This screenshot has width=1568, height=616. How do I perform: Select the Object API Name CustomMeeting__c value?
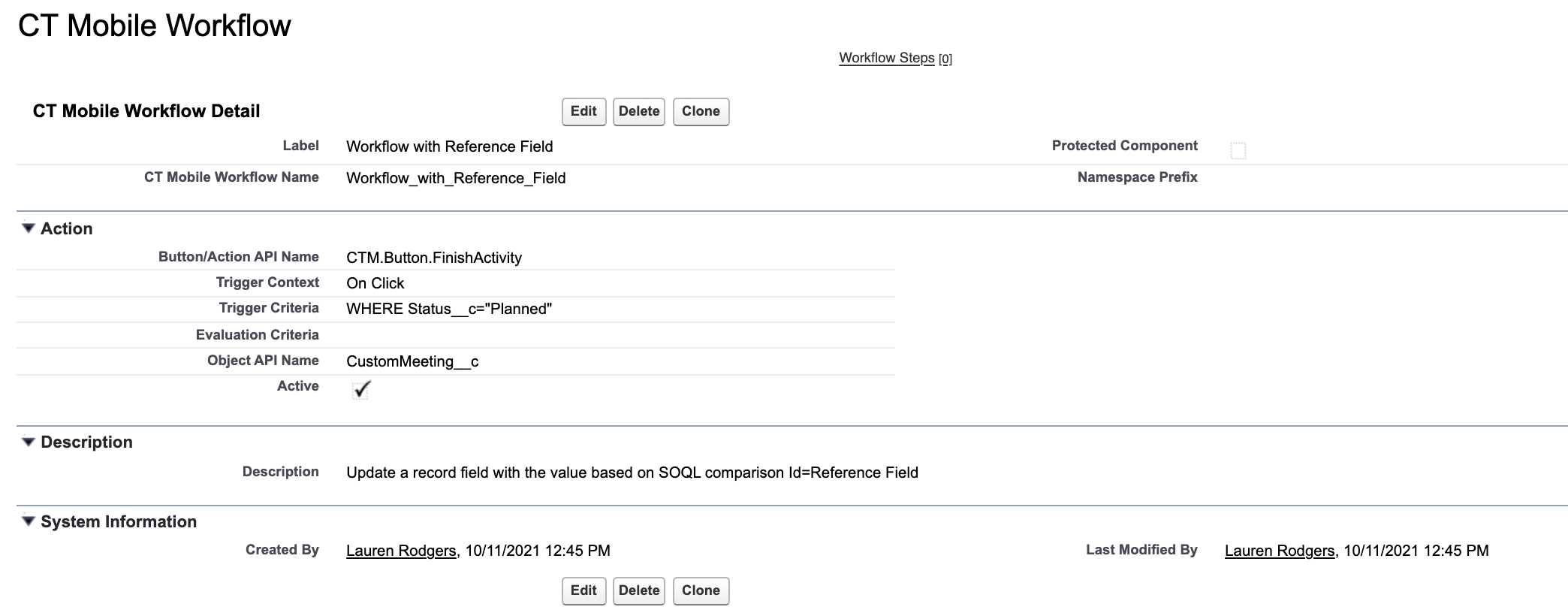[x=412, y=361]
